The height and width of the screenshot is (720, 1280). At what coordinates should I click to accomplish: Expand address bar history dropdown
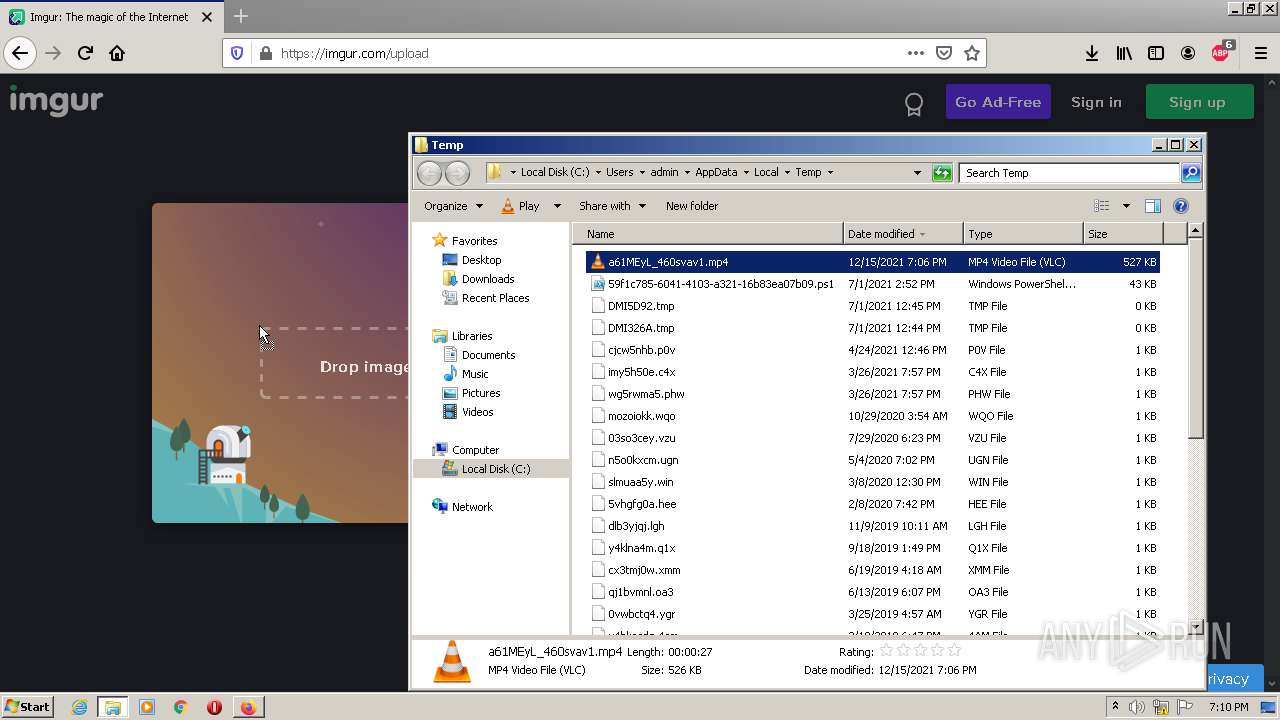[917, 173]
